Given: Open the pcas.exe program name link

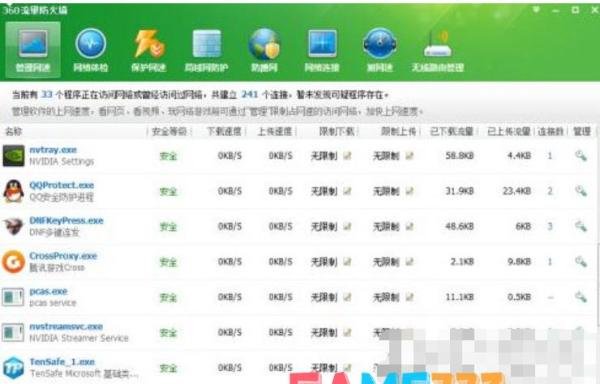Looking at the screenshot, I should (48, 291).
